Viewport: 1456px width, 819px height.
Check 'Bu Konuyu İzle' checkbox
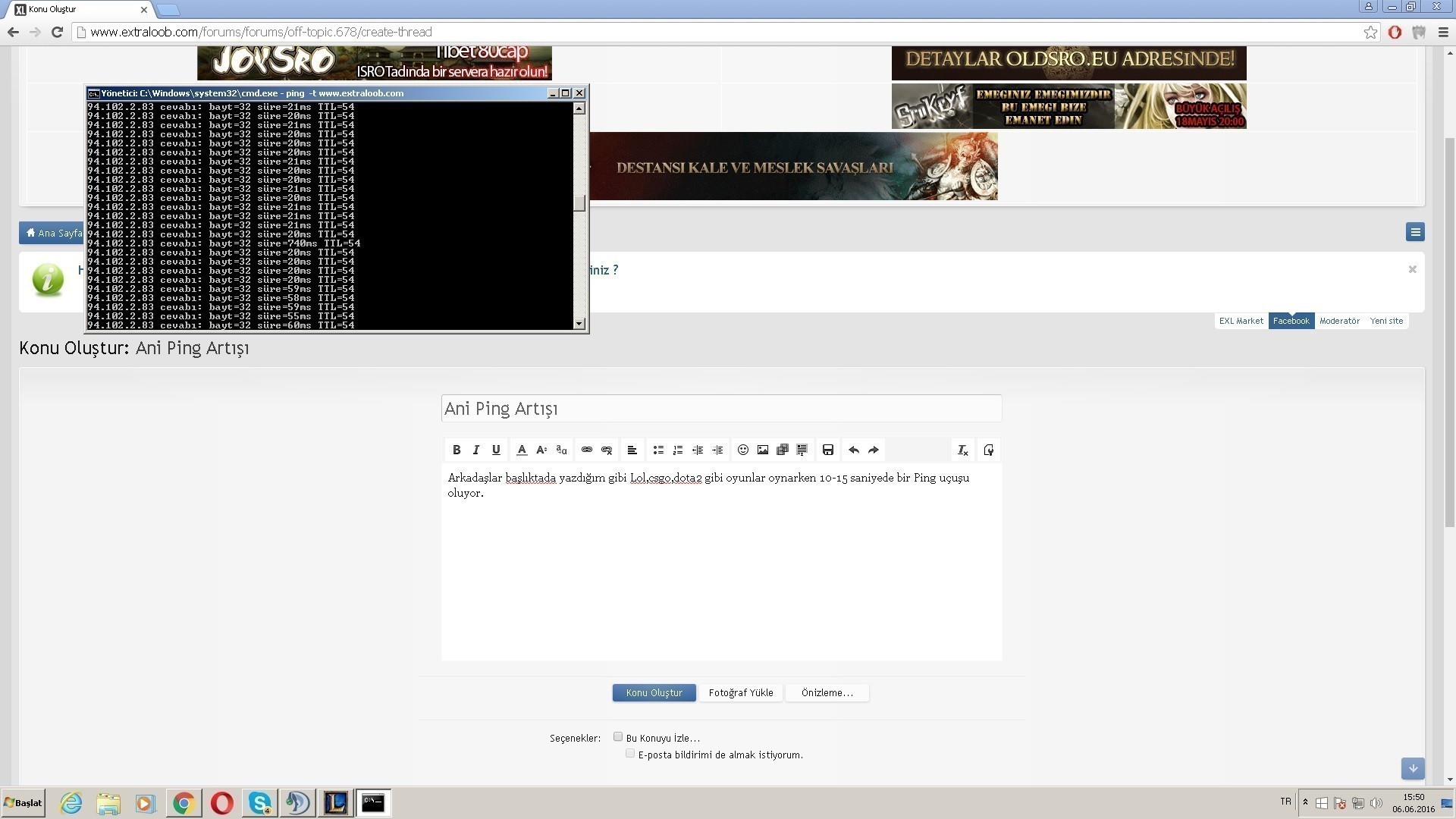618,736
